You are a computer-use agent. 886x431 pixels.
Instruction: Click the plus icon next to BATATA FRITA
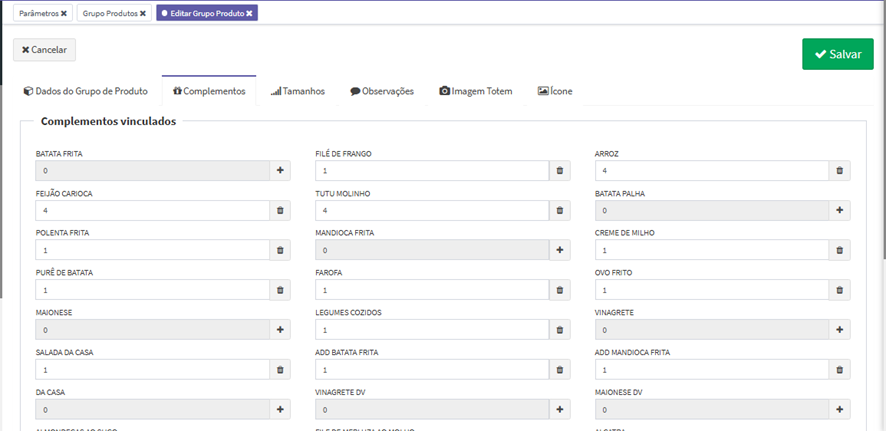click(280, 171)
